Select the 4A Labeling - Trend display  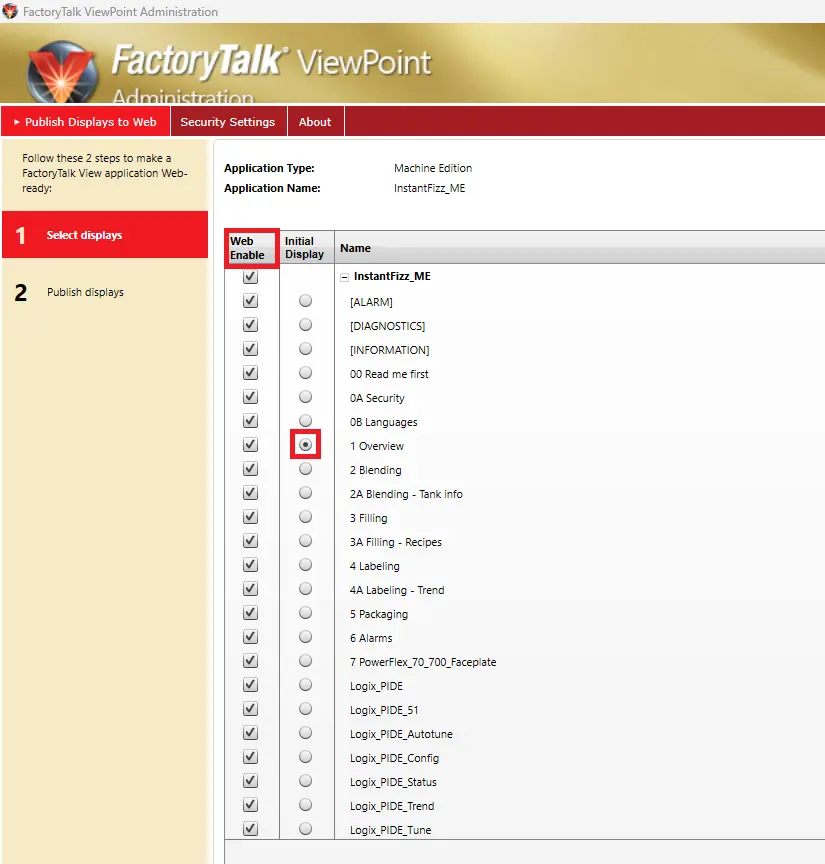click(395, 589)
